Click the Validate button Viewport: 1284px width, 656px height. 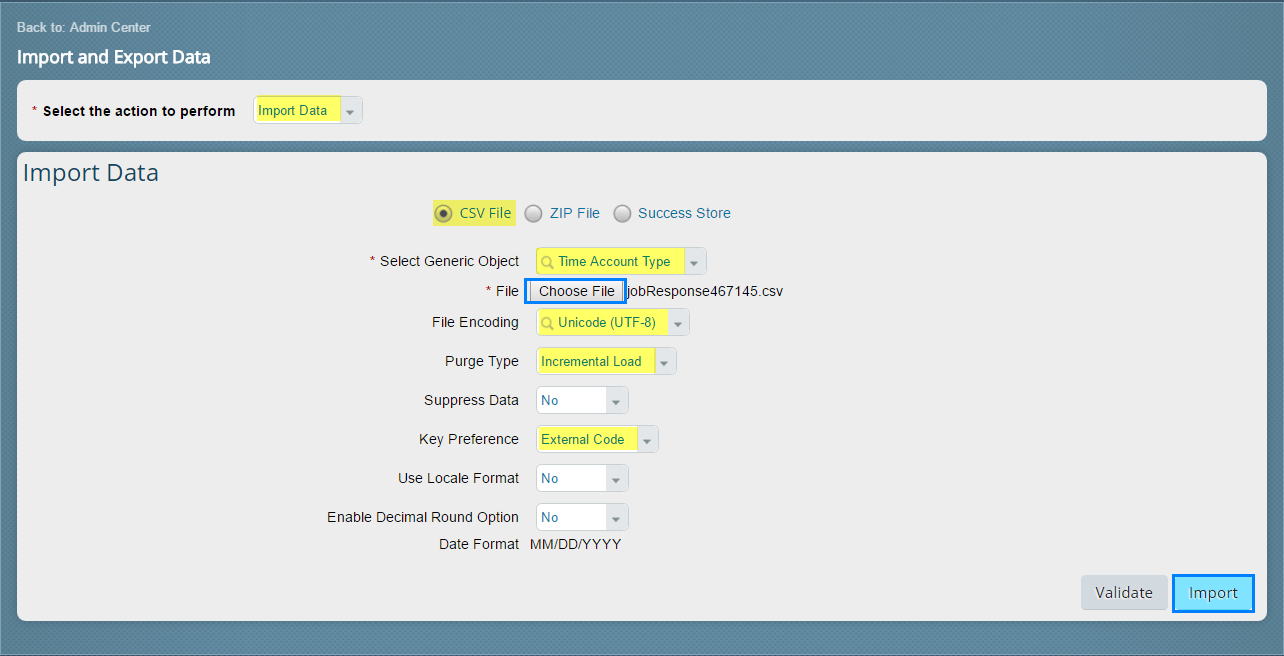click(1124, 593)
